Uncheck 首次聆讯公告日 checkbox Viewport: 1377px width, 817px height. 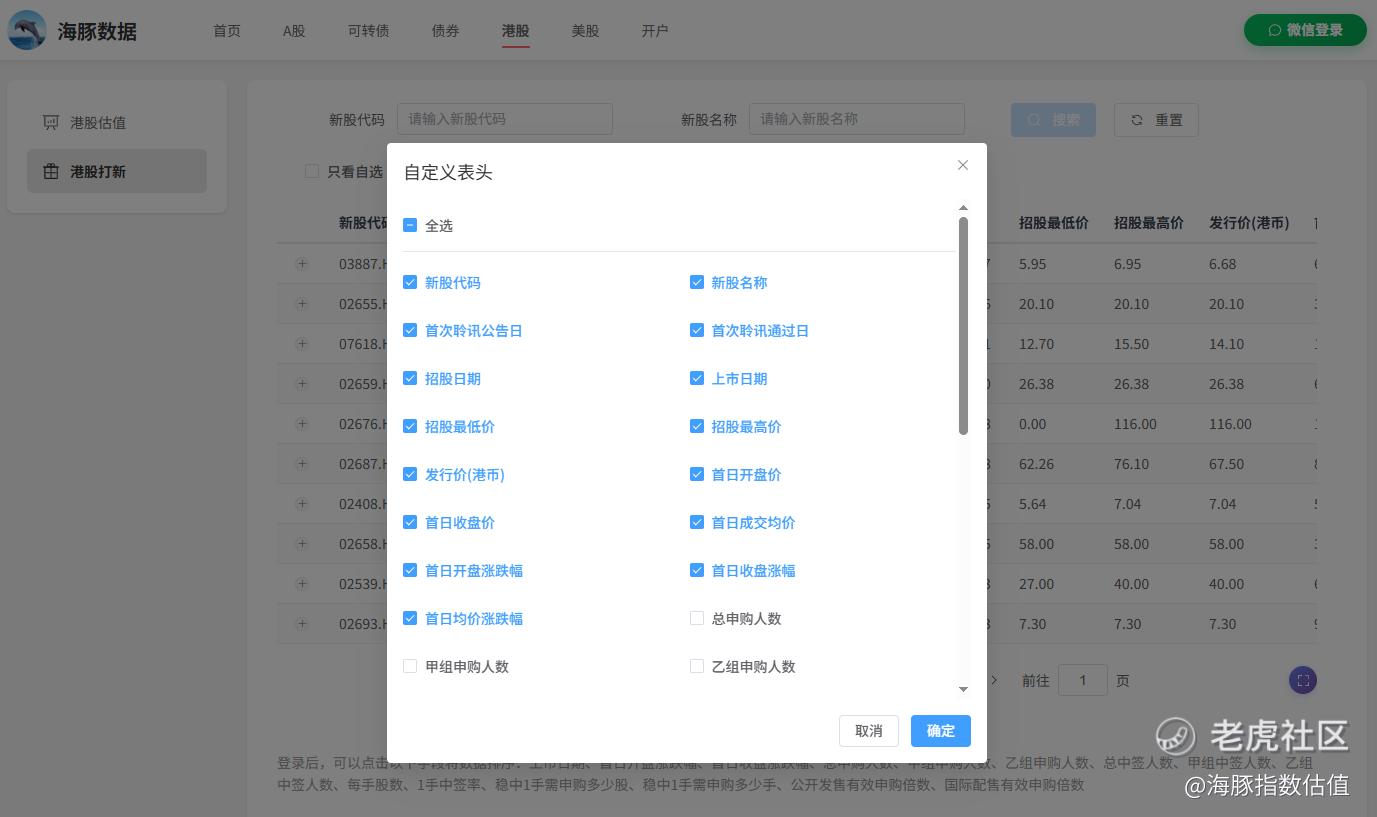410,331
